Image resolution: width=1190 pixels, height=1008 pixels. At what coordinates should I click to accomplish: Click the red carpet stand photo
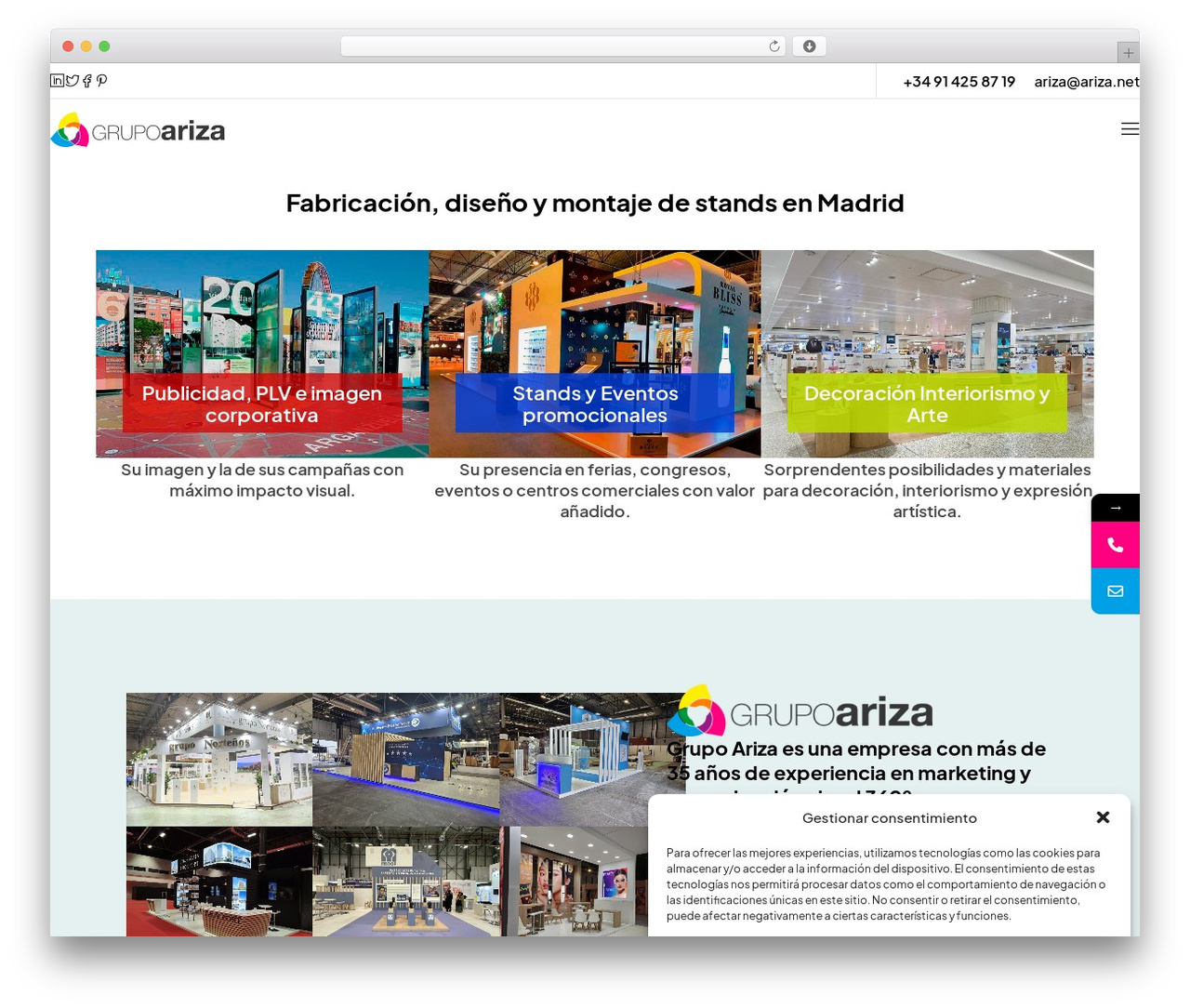(x=219, y=882)
